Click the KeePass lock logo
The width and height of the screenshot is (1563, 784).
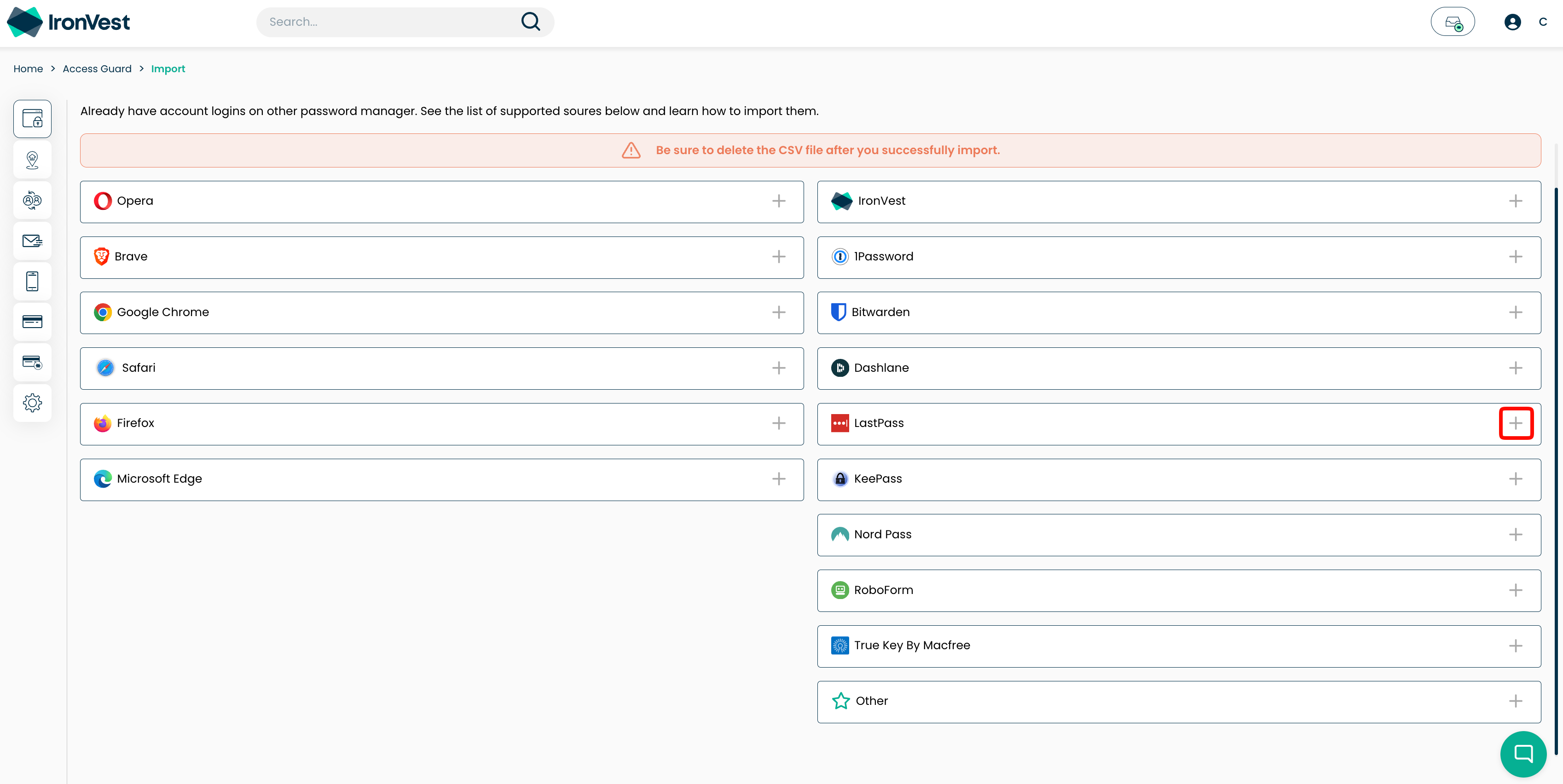point(840,479)
